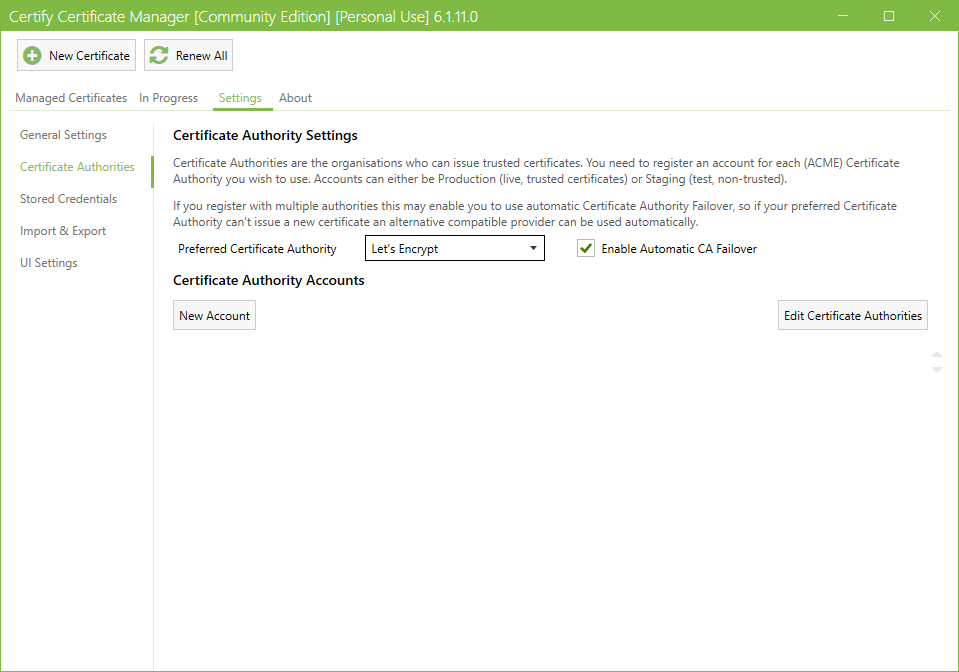Minimize the Certify Certificate Manager window
Viewport: 959px width, 672px height.
pyautogui.click(x=843, y=16)
